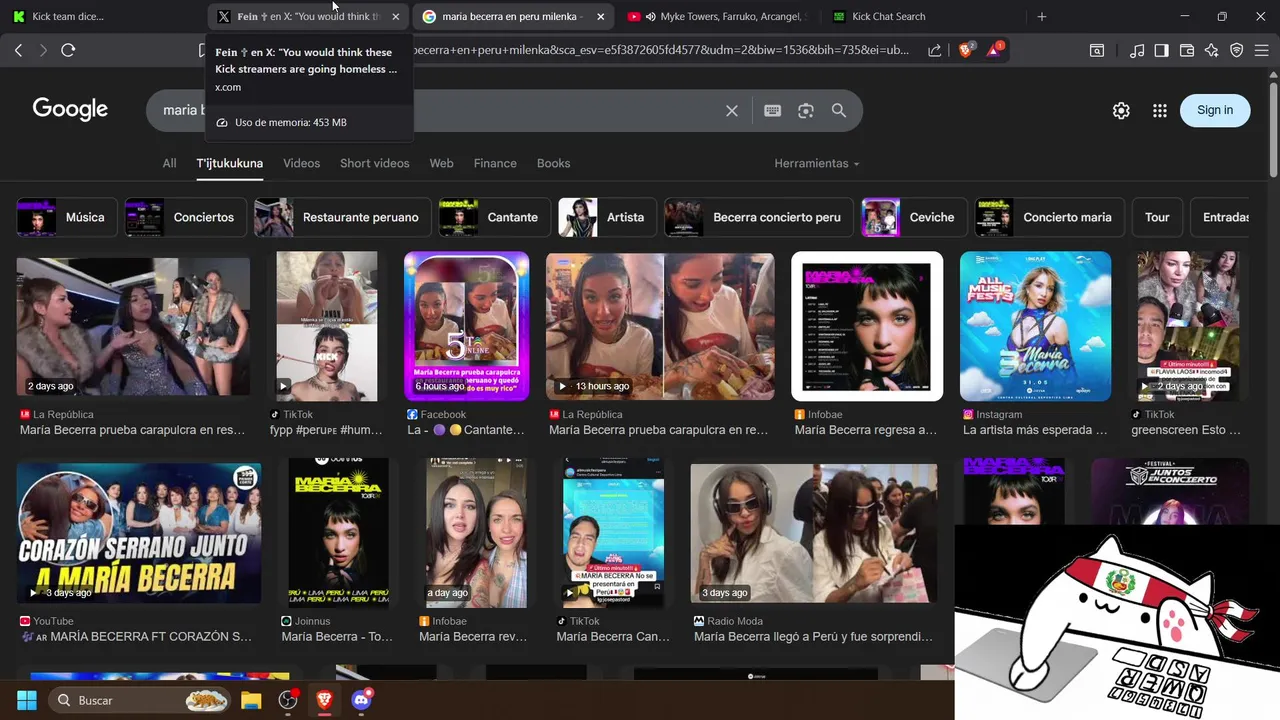Open a new browser tab

[x=1041, y=16]
